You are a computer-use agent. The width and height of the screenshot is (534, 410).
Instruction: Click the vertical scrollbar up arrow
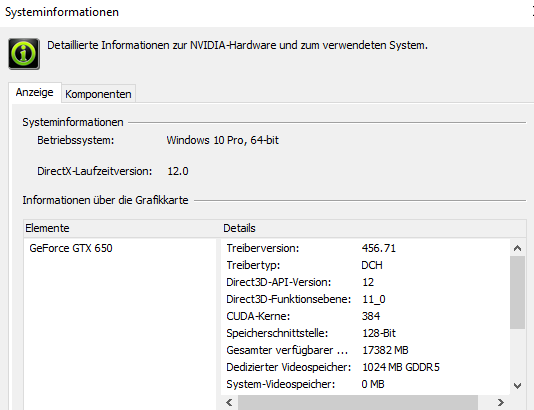(517, 248)
